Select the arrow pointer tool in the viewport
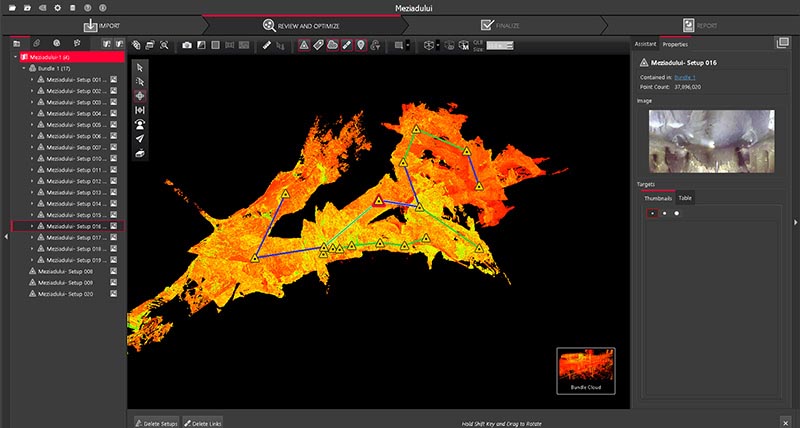 tap(140, 67)
